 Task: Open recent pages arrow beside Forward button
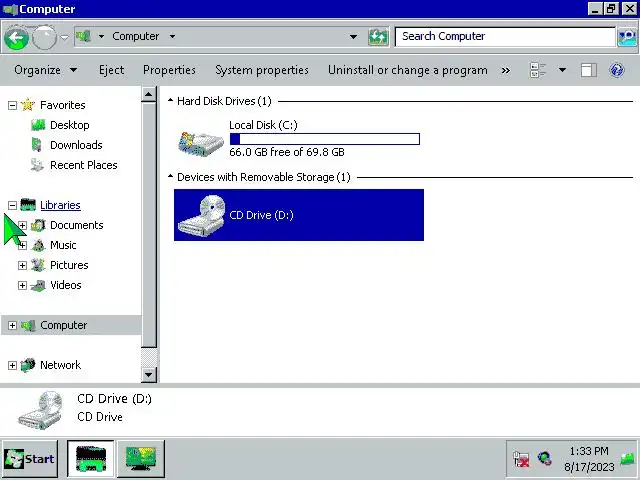point(64,37)
